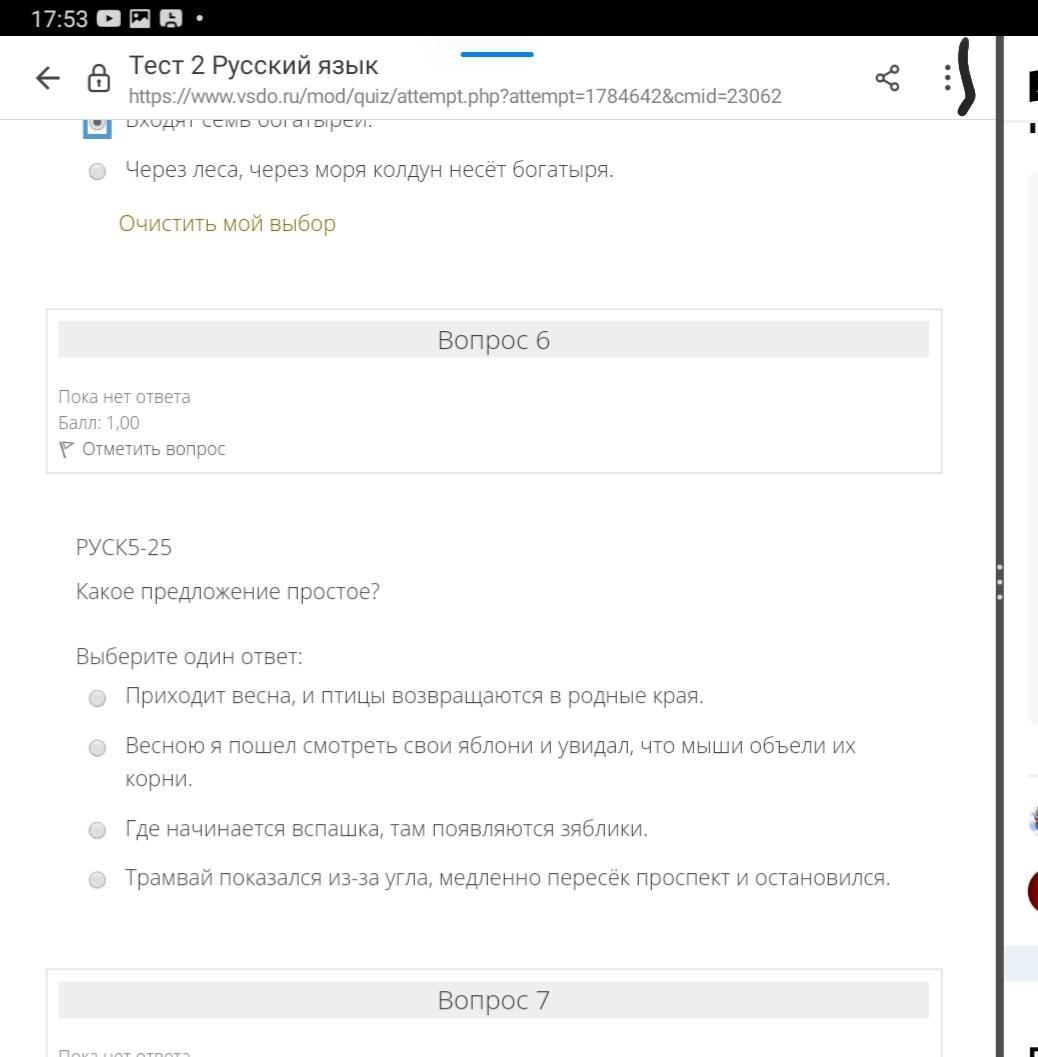Image resolution: width=1038 pixels, height=1057 pixels.
Task: Select answer 'Весною я пошел смотреть свои яблони'
Action: click(97, 748)
